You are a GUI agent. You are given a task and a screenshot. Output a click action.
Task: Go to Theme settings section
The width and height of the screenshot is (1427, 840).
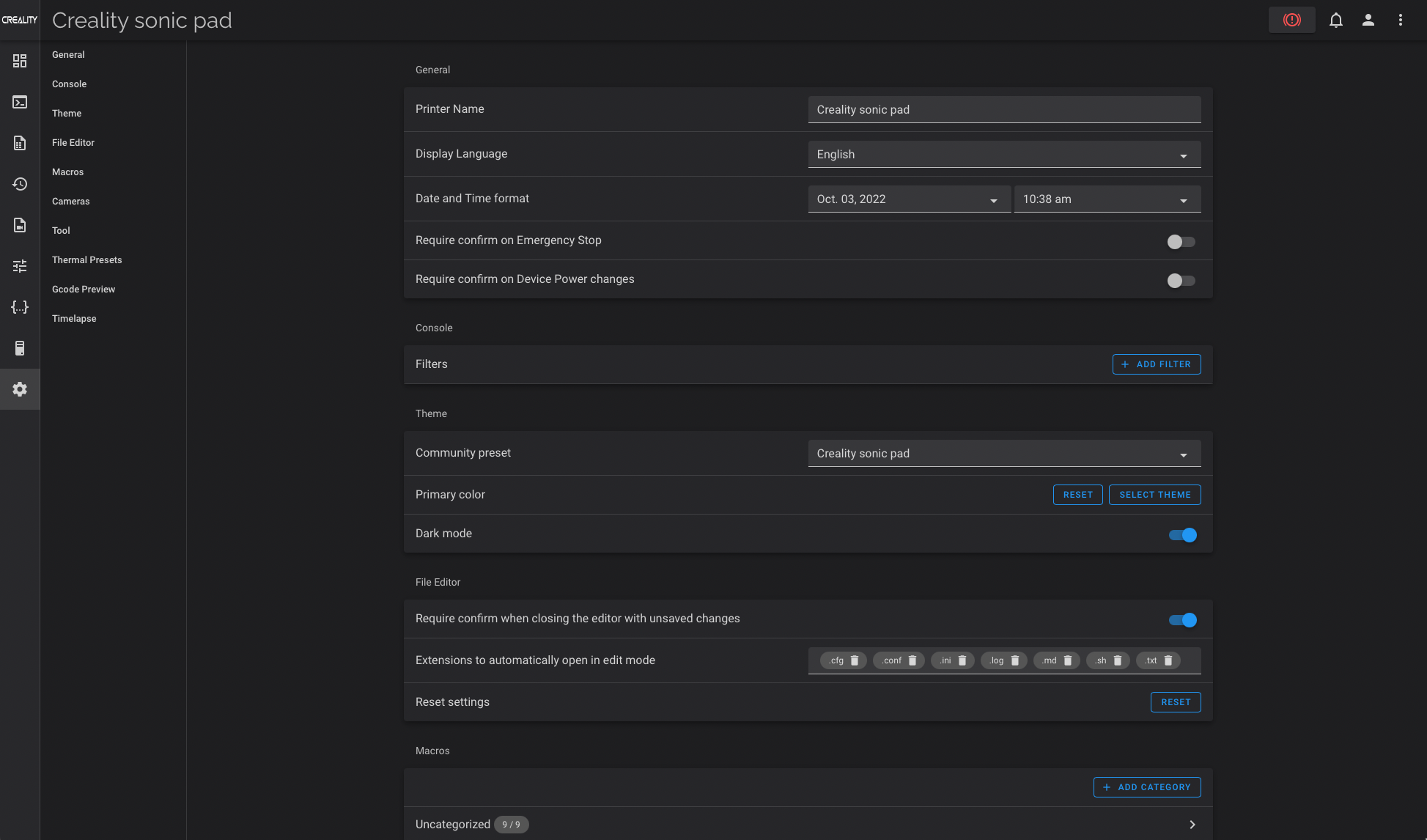click(67, 114)
